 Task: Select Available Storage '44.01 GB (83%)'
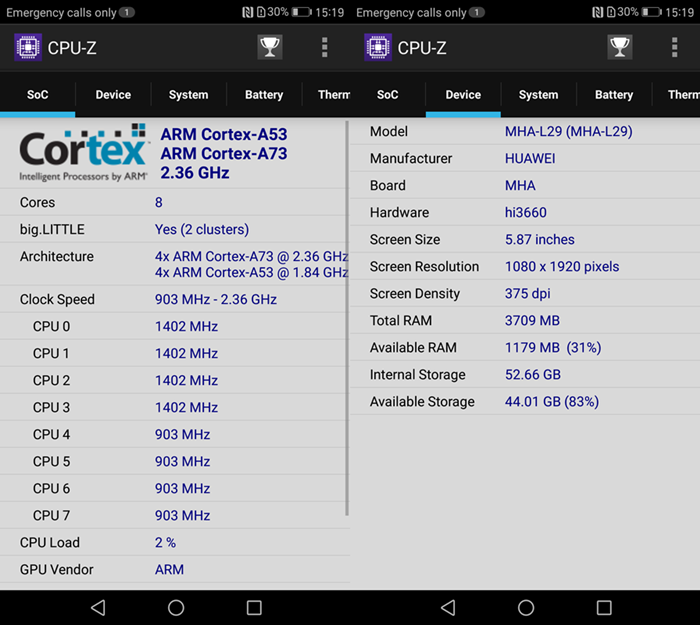click(x=551, y=401)
